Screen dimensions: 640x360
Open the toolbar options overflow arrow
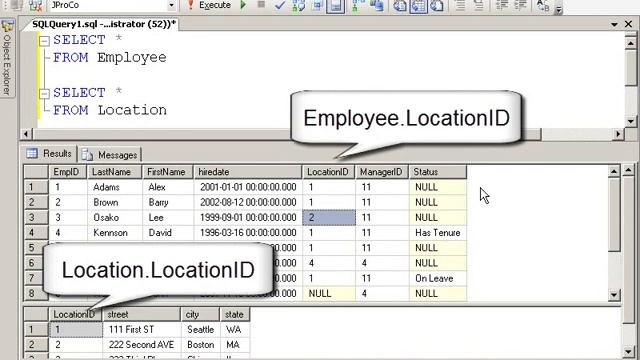coord(559,9)
